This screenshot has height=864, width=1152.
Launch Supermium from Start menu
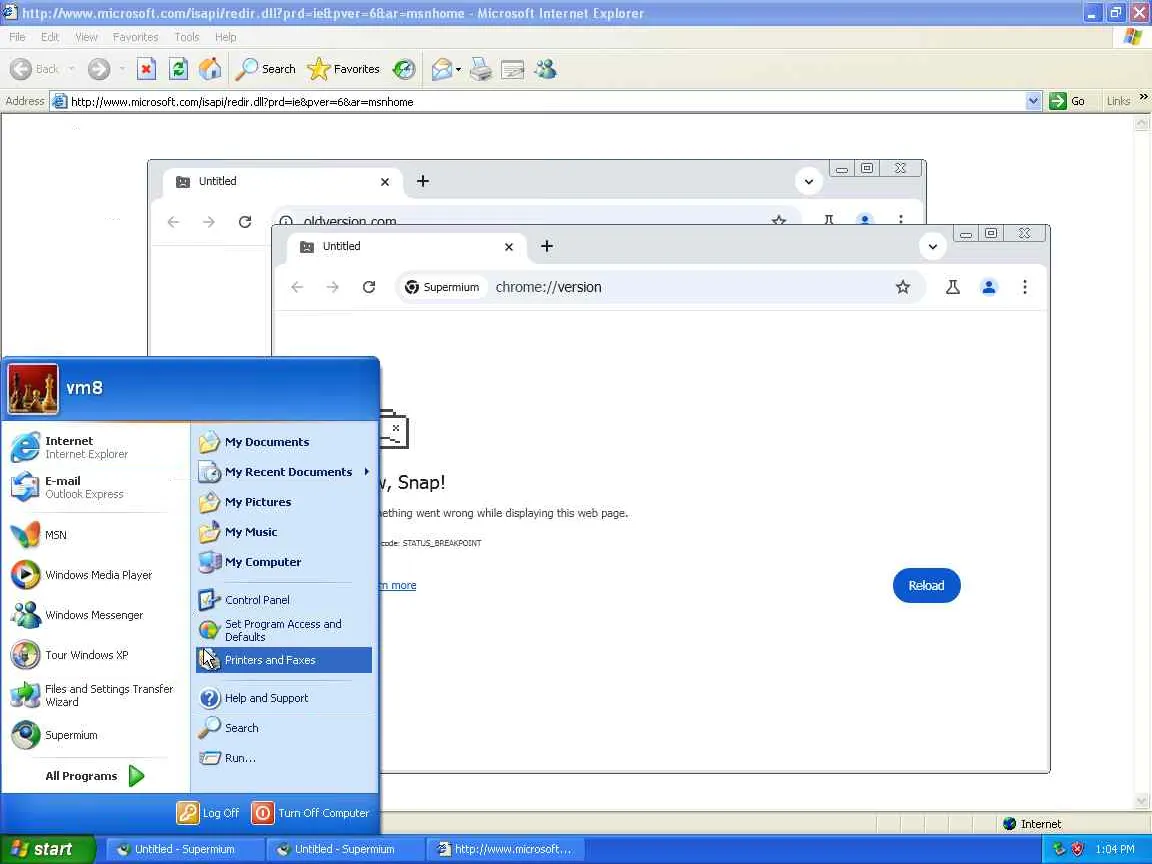[96, 735]
